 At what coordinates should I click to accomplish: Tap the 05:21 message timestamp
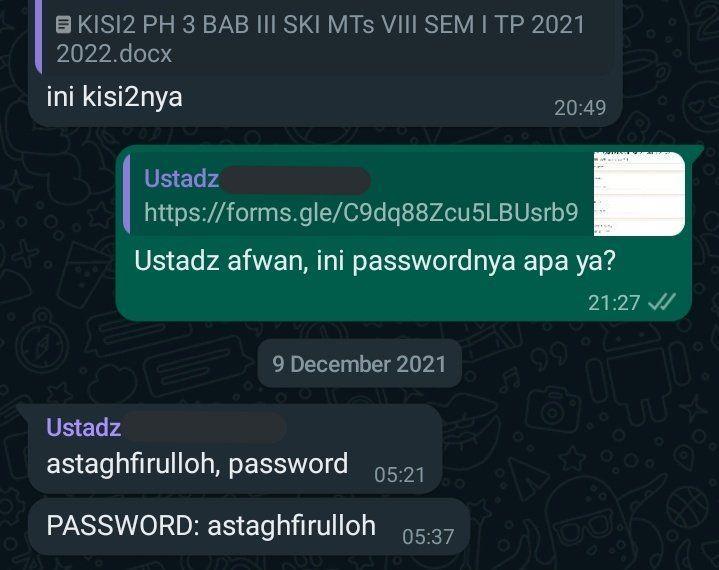pyautogui.click(x=399, y=475)
